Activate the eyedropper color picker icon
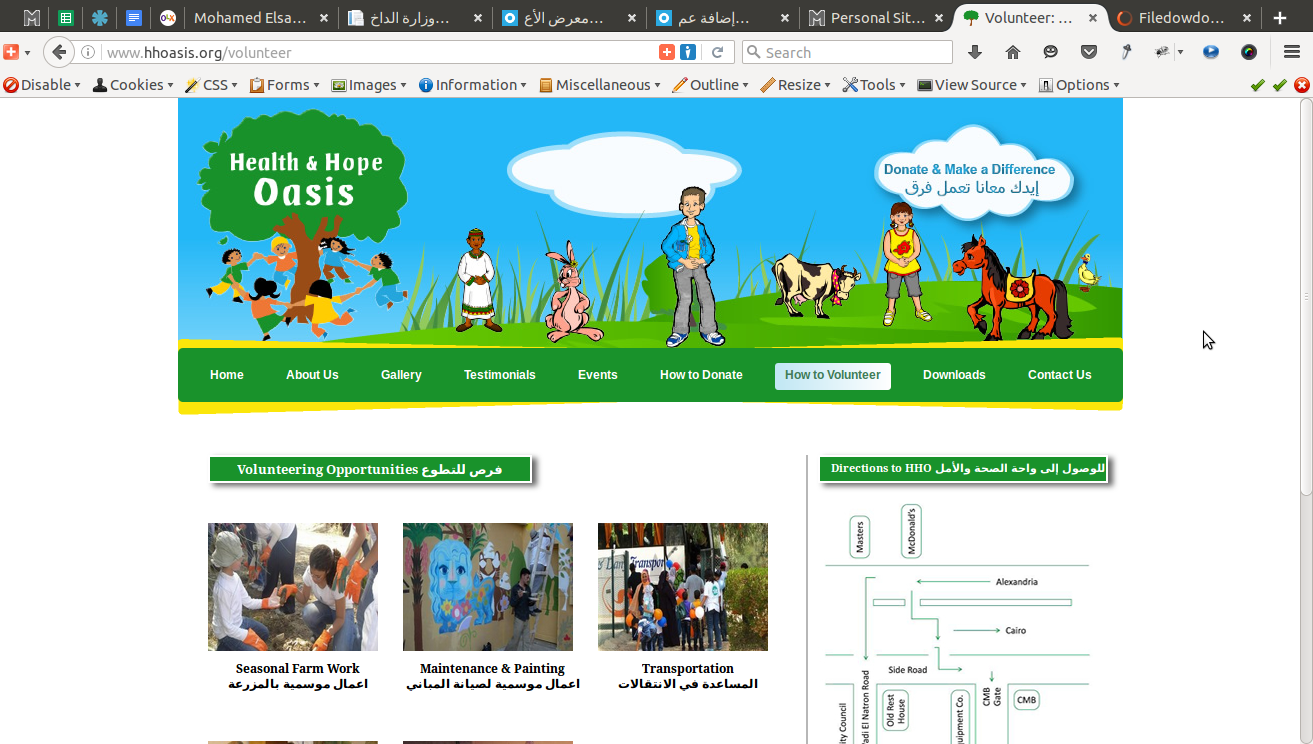The image size is (1313, 744). (x=1126, y=52)
